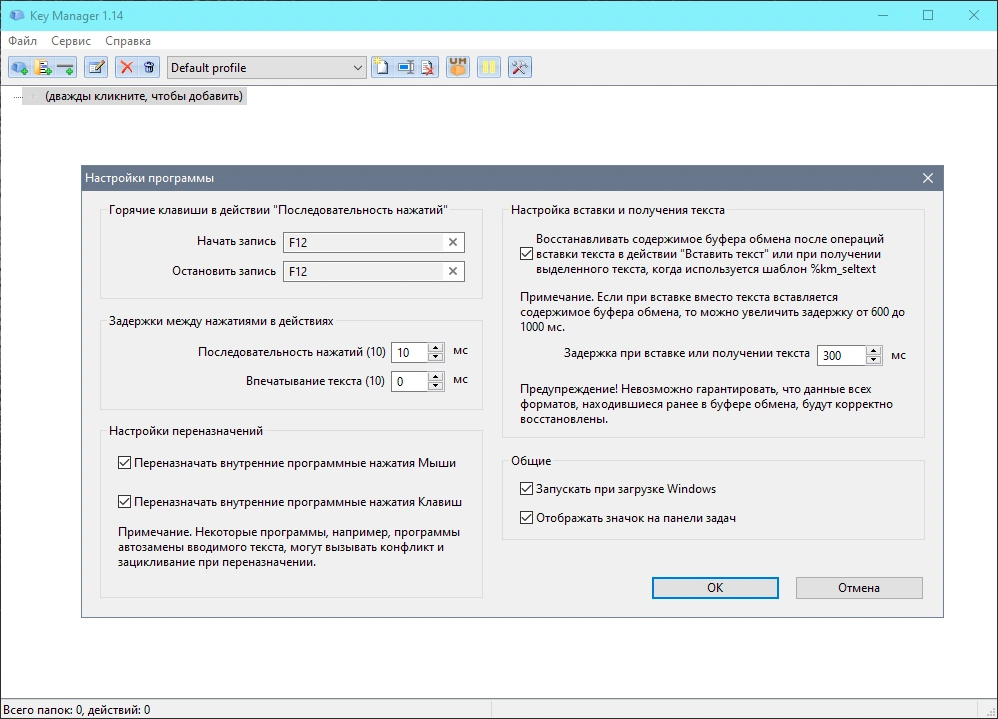Open the Сервис menu
998x719 pixels.
(71, 41)
